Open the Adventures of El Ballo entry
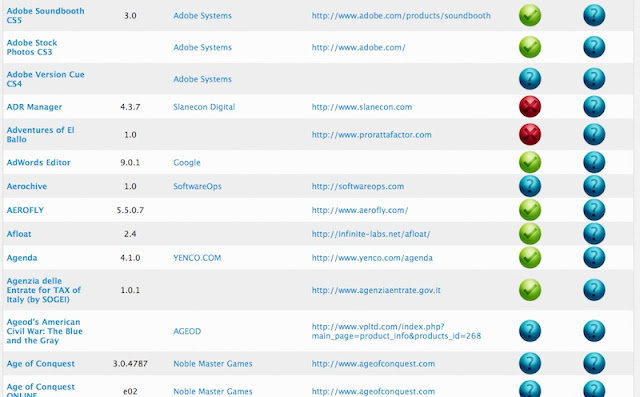The width and height of the screenshot is (640, 397). point(40,134)
